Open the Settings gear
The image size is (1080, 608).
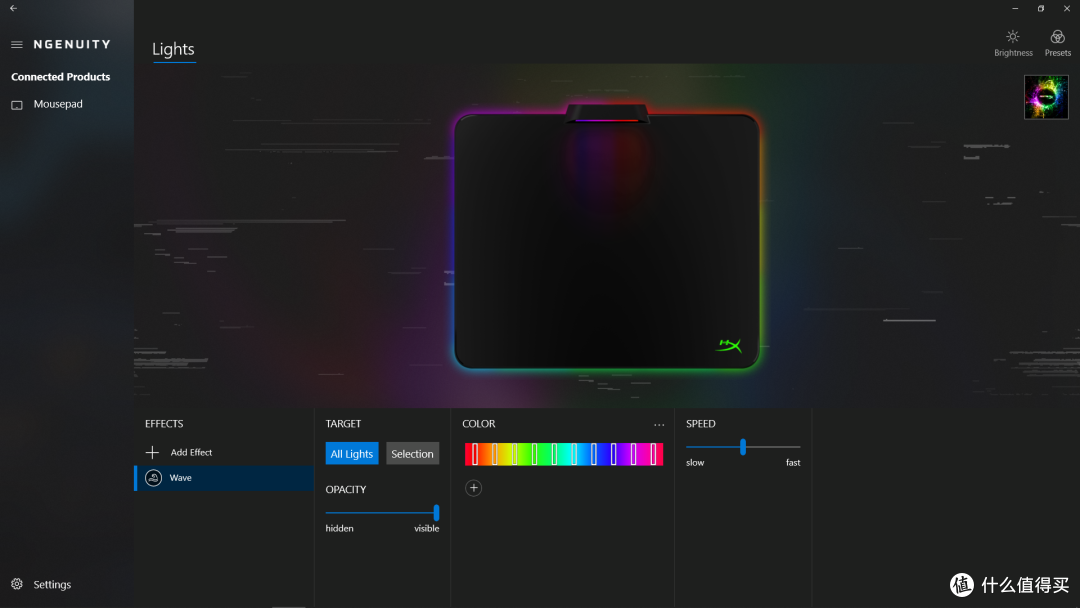pyautogui.click(x=17, y=584)
